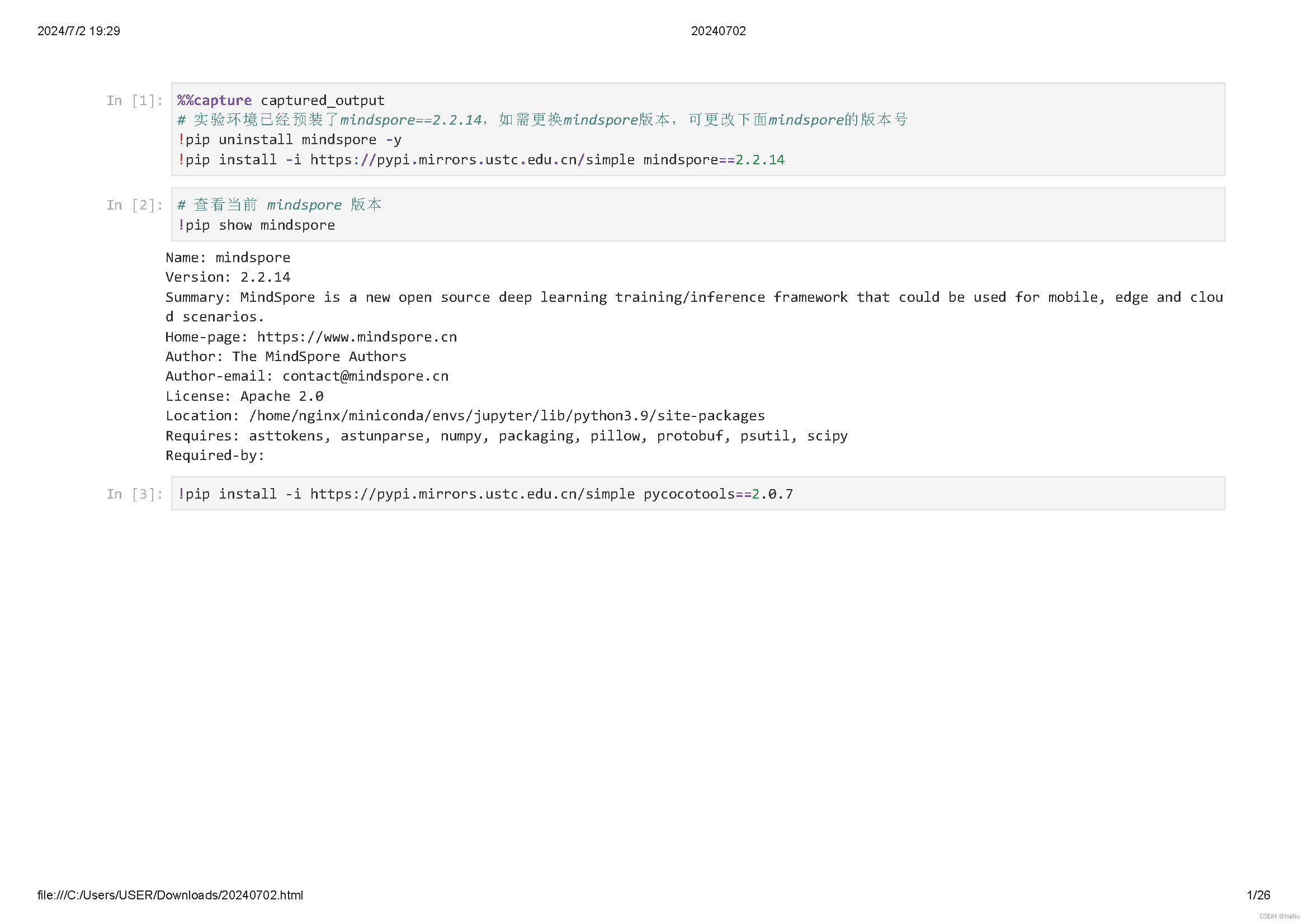Click the In [2] cell prompt label

pos(134,205)
